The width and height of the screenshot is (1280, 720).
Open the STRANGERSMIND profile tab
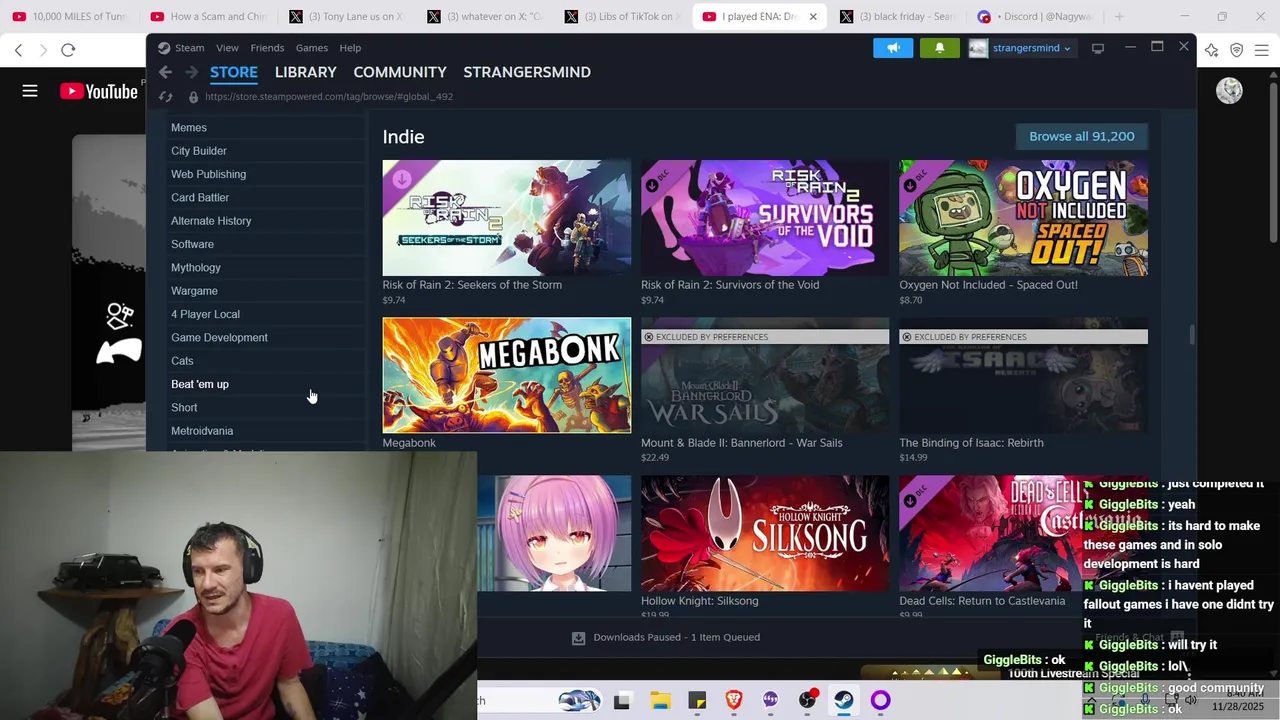click(527, 72)
